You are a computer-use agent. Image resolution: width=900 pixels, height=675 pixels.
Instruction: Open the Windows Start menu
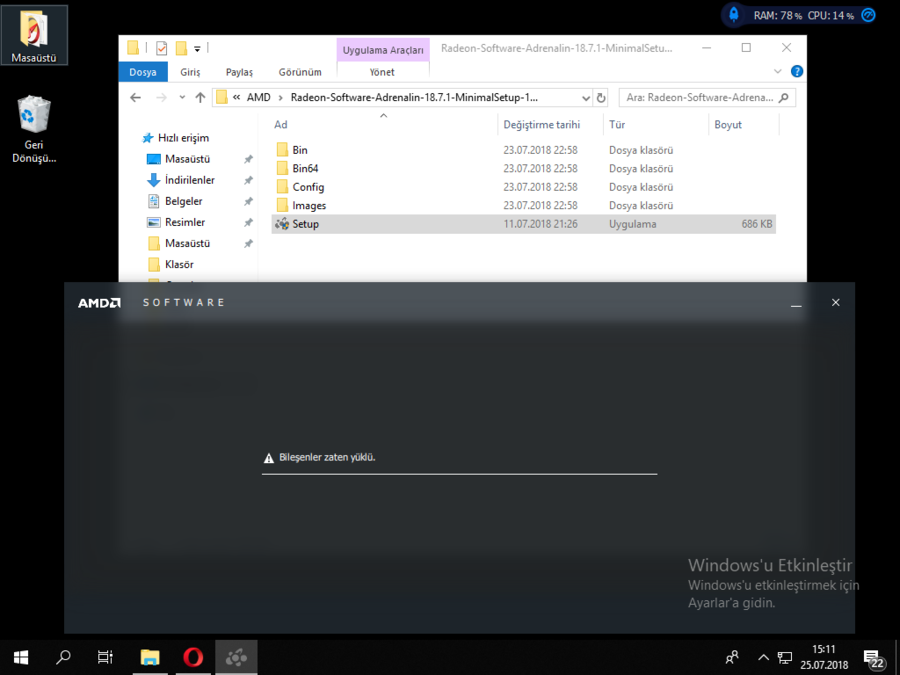pos(21,657)
